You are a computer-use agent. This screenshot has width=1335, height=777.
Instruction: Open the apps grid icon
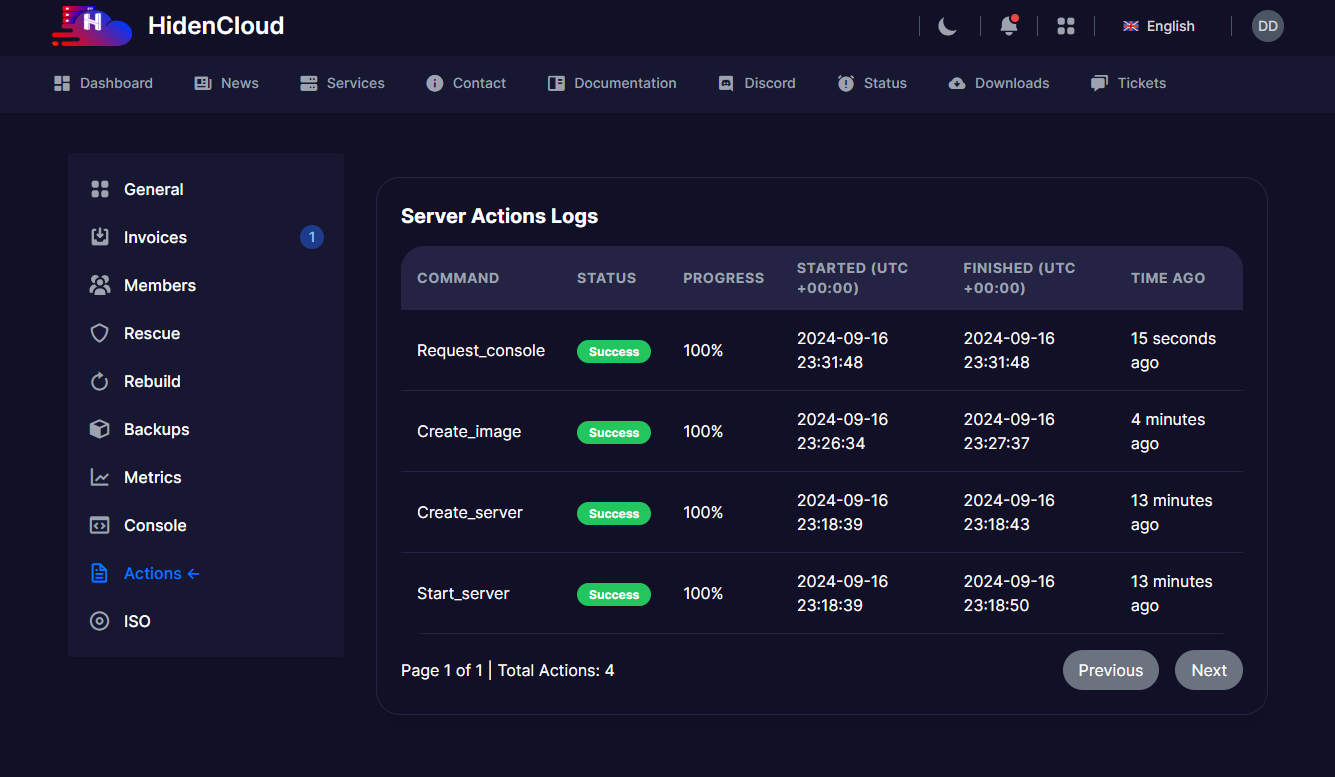1066,26
